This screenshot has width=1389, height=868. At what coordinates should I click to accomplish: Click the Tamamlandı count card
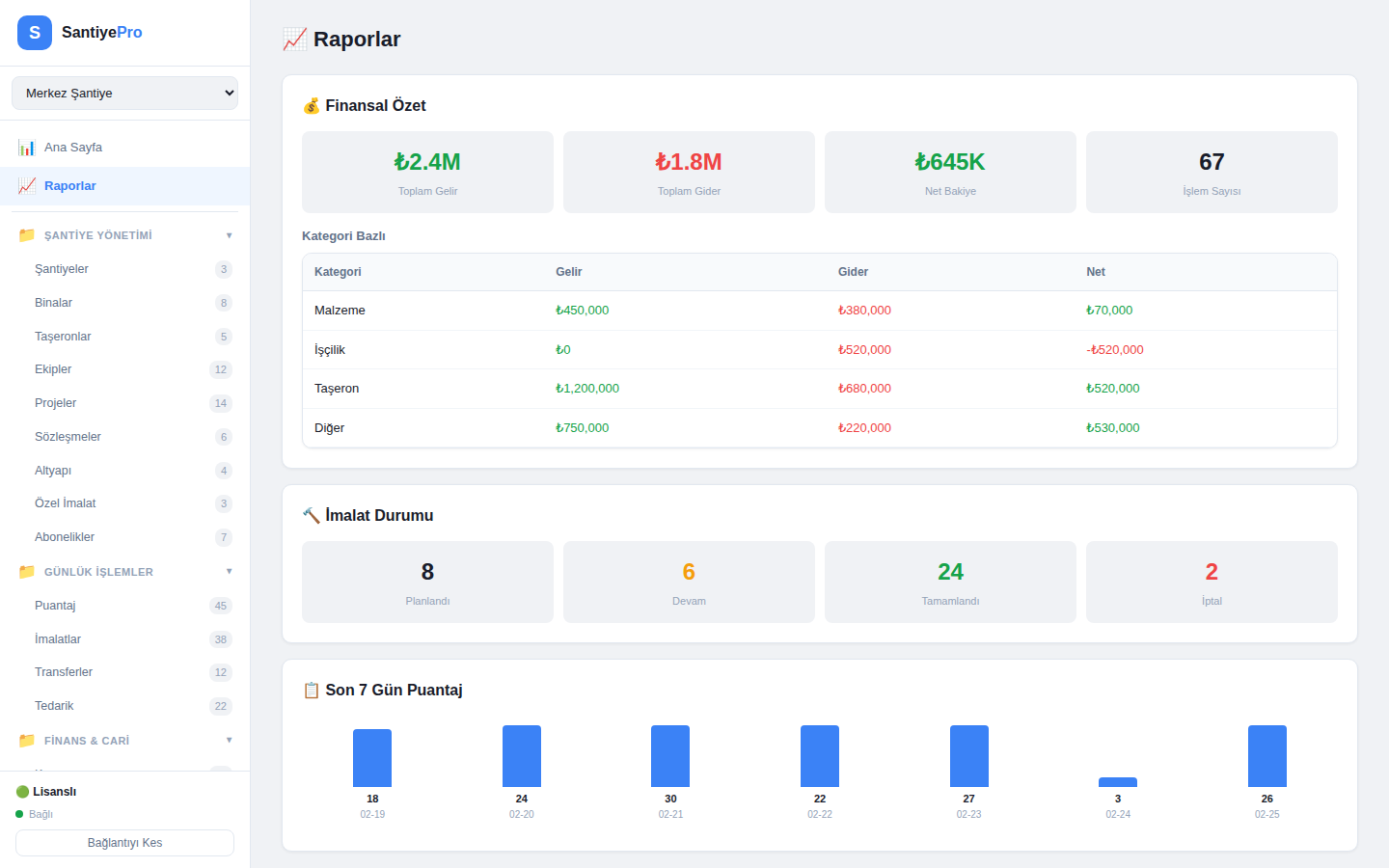pos(950,582)
